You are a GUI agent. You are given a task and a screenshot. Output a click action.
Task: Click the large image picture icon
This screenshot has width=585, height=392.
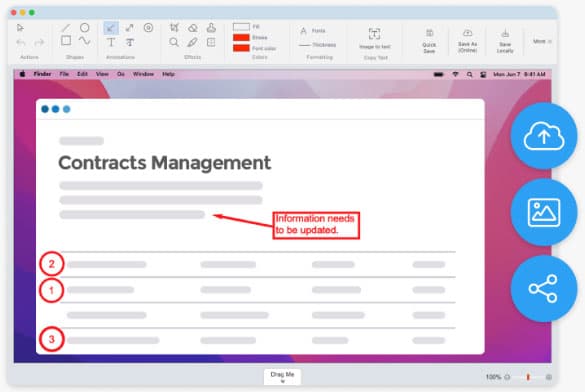(544, 212)
